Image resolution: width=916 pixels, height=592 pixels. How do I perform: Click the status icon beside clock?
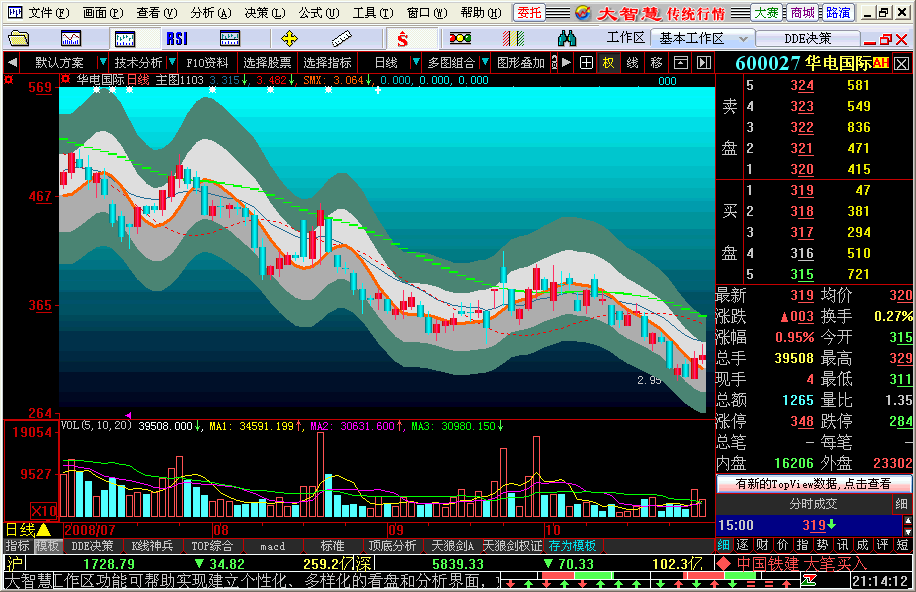(809, 581)
